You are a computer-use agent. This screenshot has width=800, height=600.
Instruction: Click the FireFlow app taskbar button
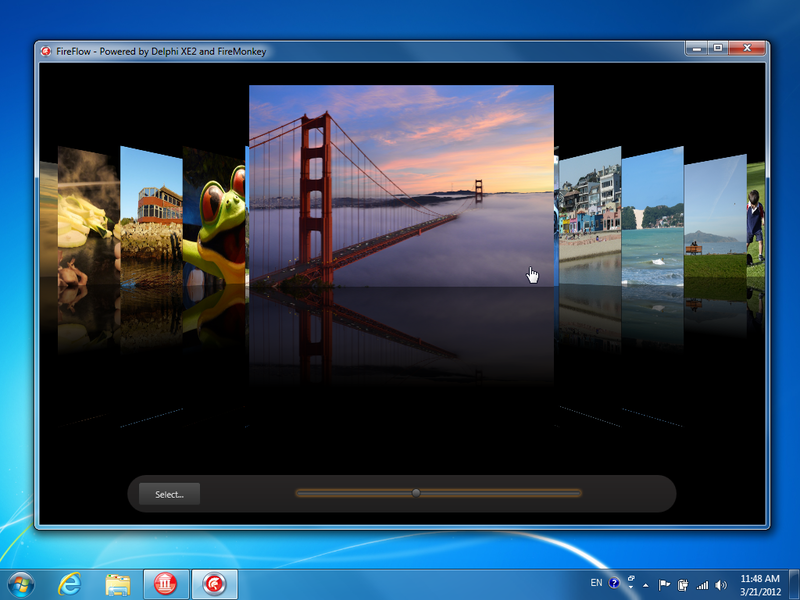[x=214, y=584]
